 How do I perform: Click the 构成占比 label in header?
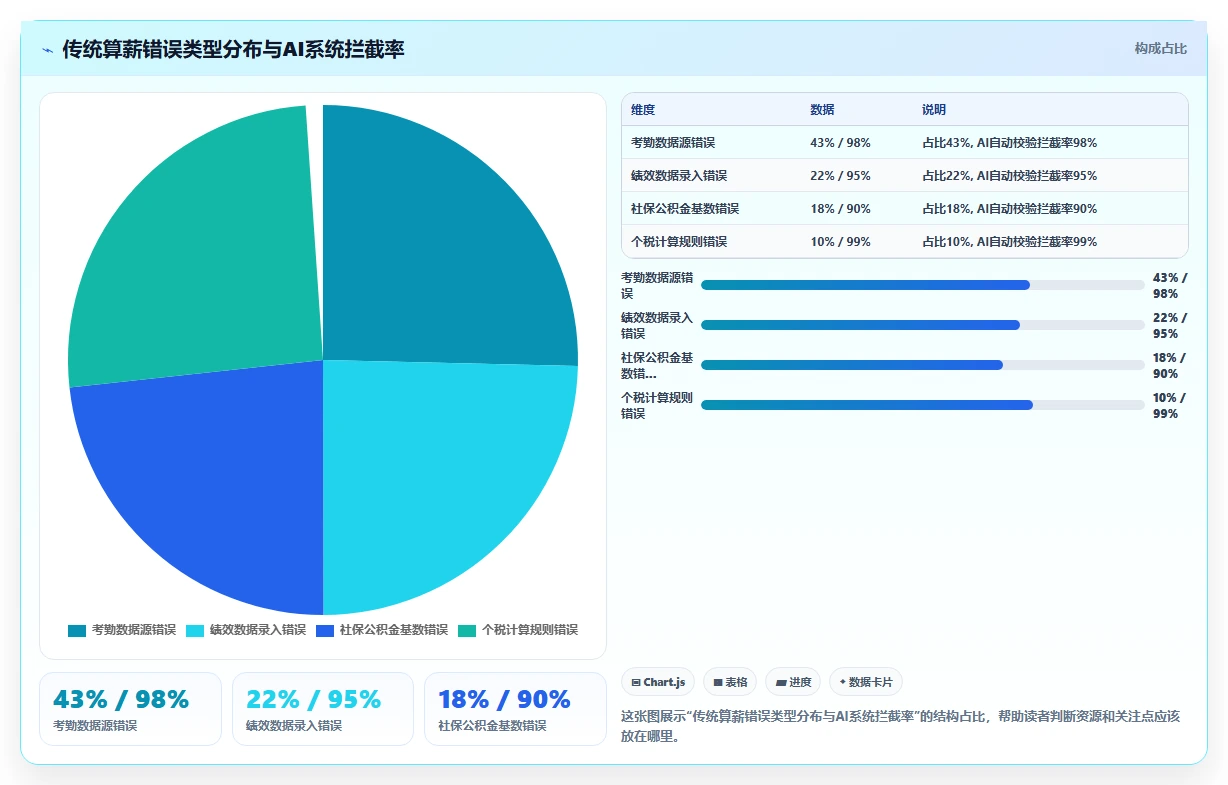click(1160, 48)
